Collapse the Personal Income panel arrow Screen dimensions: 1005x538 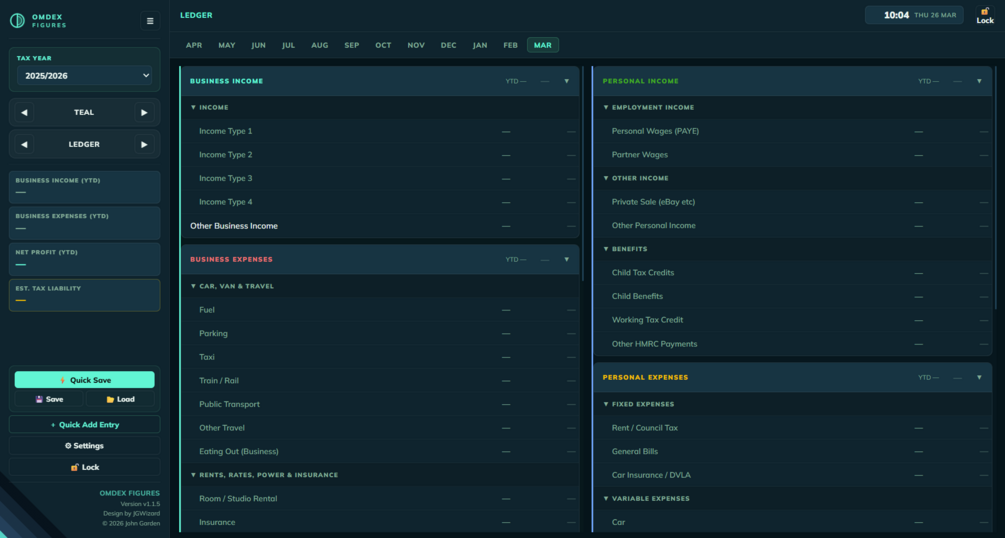pyautogui.click(x=979, y=81)
